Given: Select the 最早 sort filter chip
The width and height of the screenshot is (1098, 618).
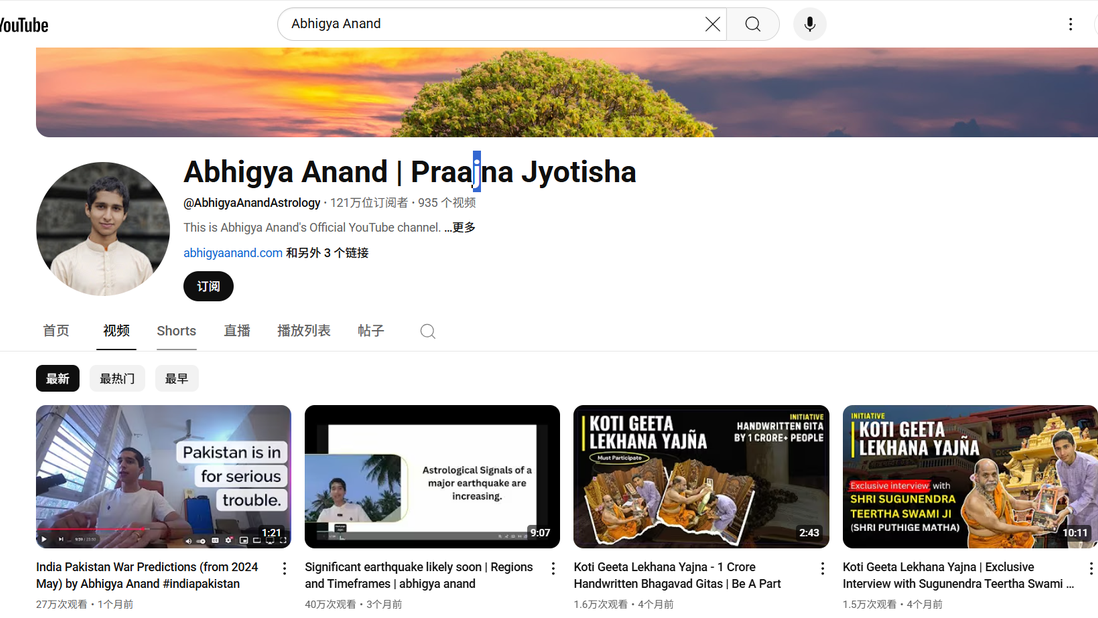Looking at the screenshot, I should point(176,378).
